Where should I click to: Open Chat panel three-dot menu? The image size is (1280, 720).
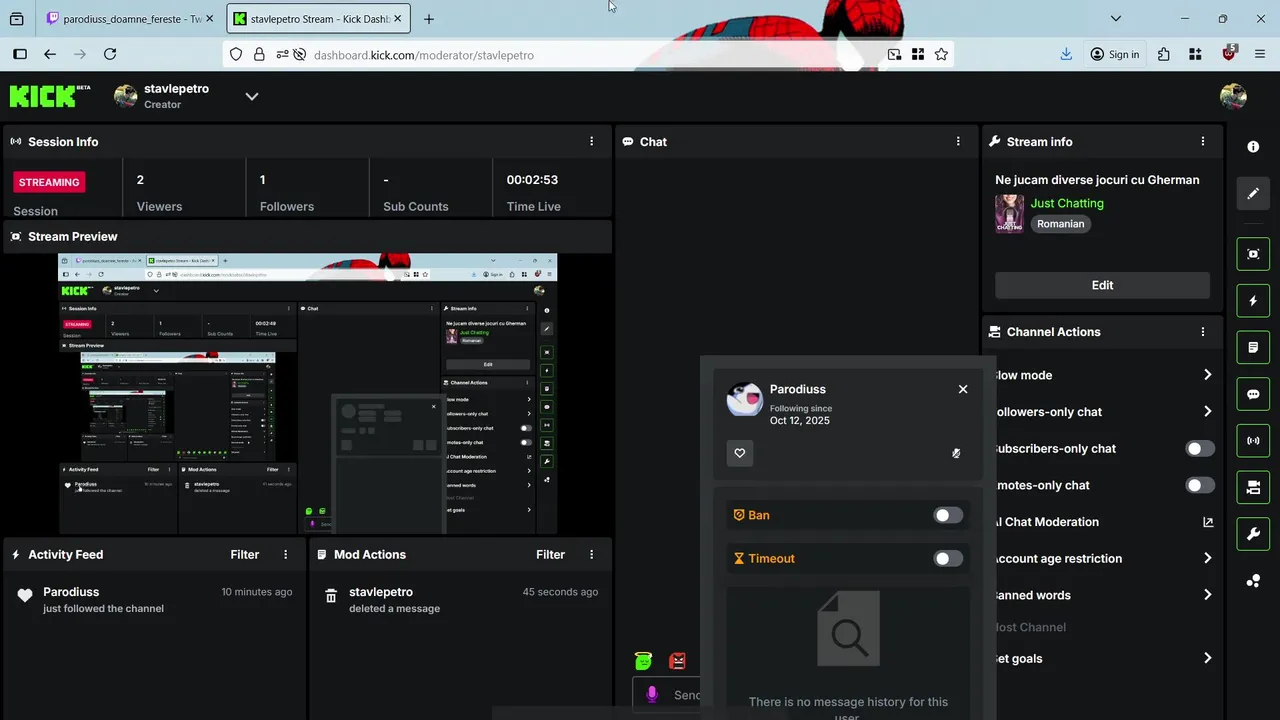tap(958, 142)
